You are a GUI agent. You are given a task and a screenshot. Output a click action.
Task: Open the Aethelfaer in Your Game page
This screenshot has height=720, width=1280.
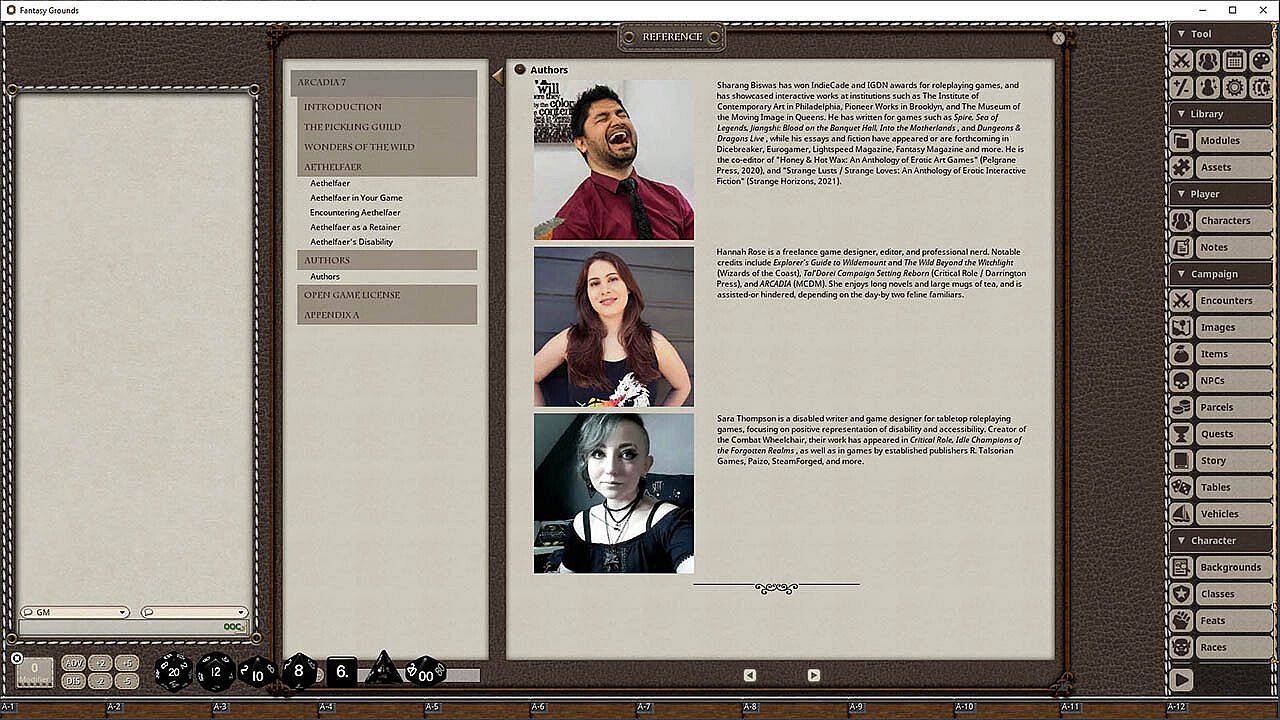click(x=356, y=198)
